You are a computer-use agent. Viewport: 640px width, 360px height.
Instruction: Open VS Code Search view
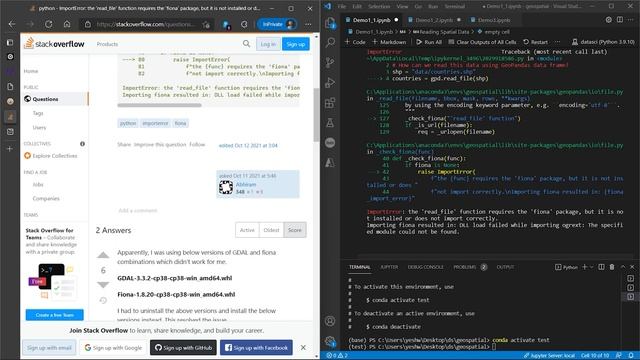[330, 42]
